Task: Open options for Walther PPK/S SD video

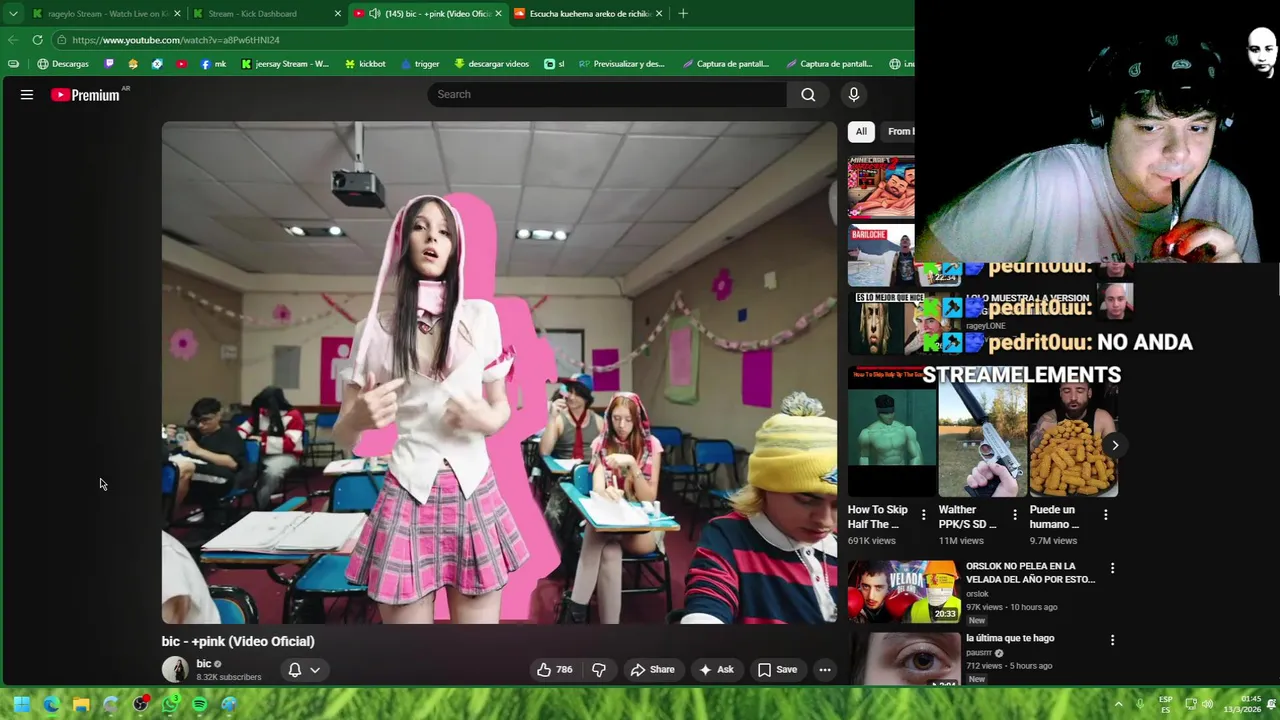Action: 1014,515
